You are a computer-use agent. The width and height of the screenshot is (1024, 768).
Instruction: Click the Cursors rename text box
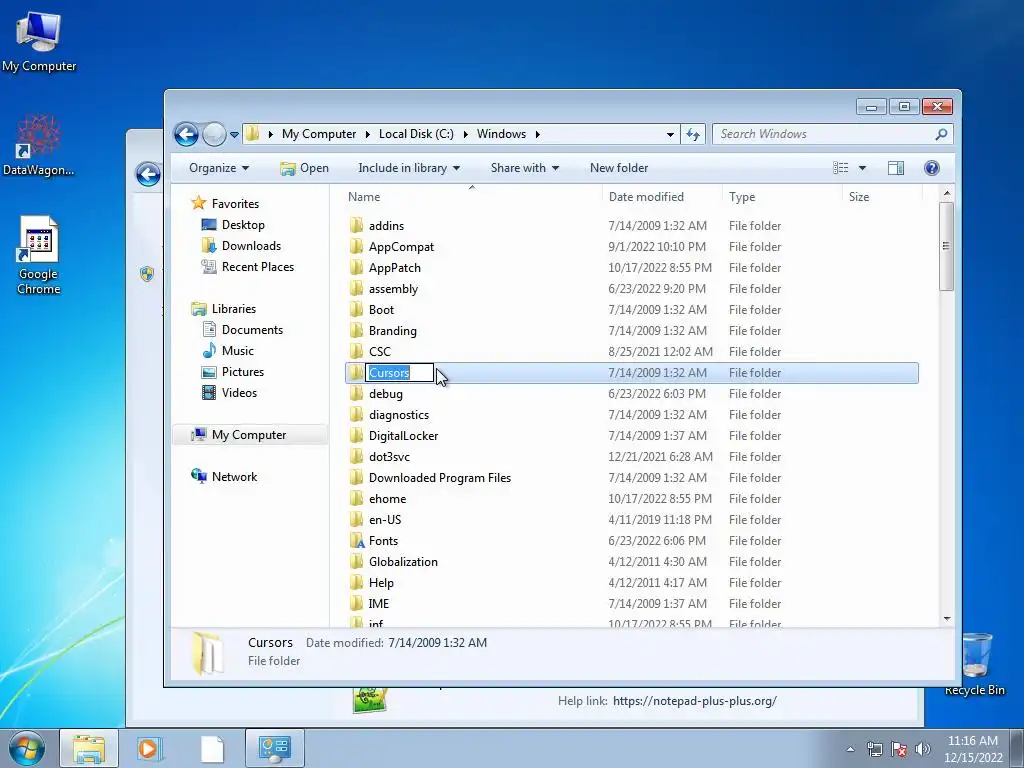click(x=399, y=373)
